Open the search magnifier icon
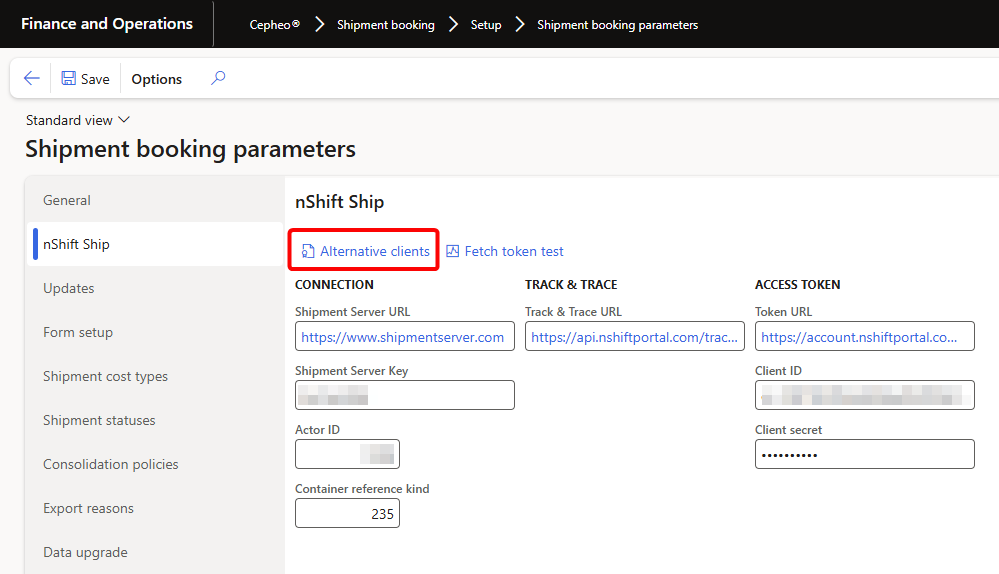The height and width of the screenshot is (574, 999). coord(218,78)
